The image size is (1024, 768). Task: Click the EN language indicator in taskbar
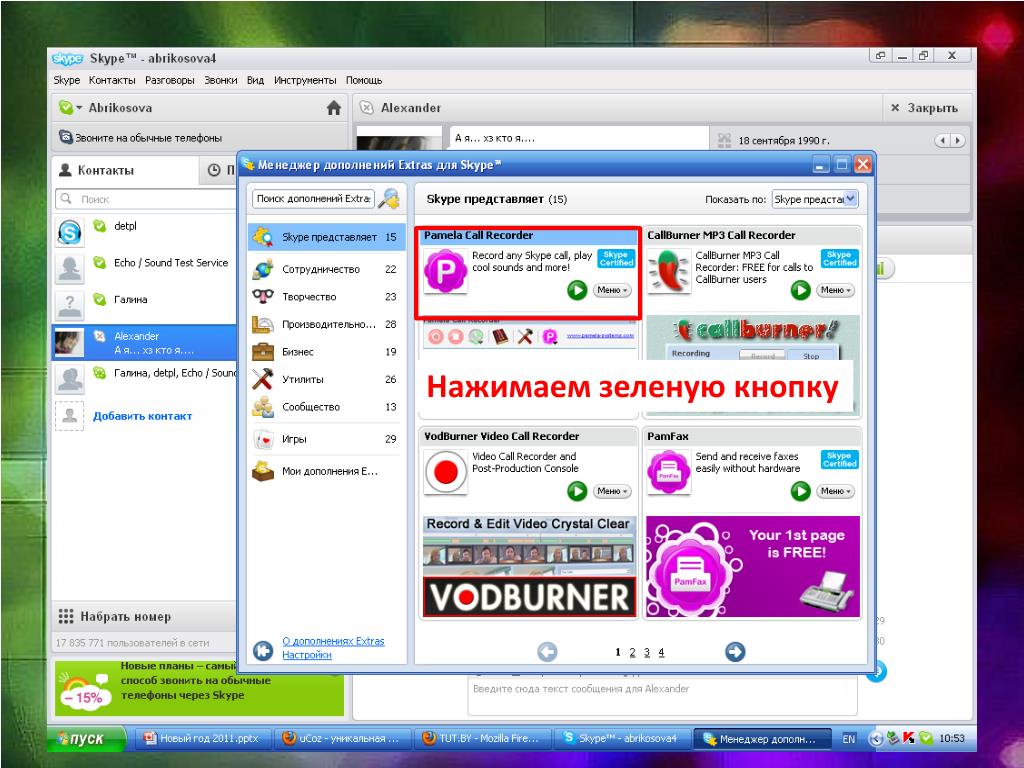pos(848,739)
